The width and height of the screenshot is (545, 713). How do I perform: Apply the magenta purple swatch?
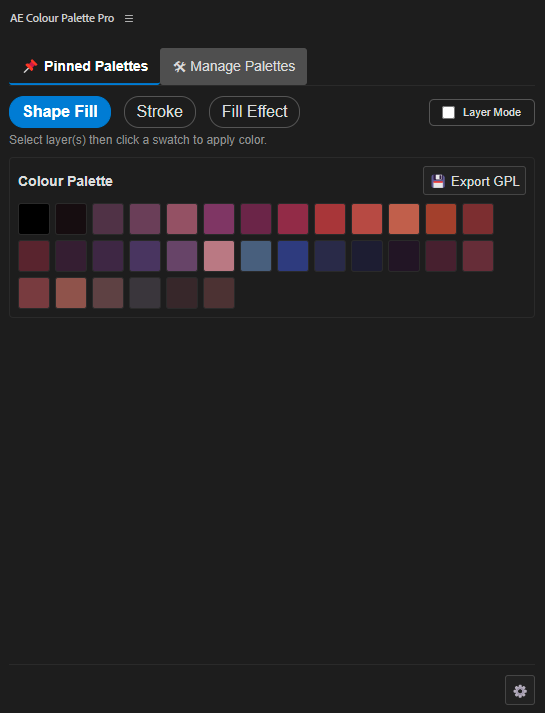point(219,219)
